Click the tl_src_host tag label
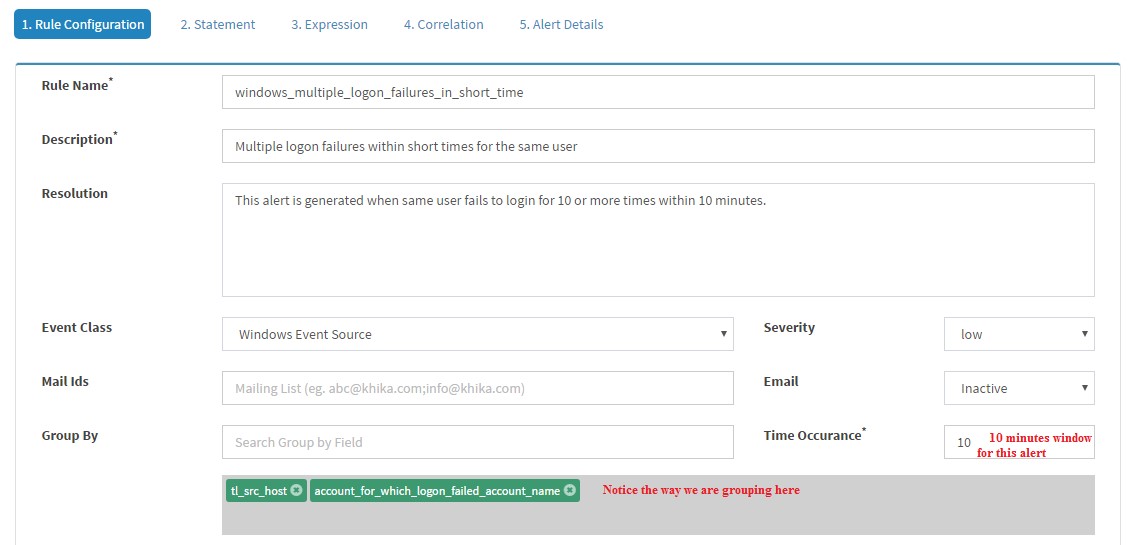 (x=259, y=491)
